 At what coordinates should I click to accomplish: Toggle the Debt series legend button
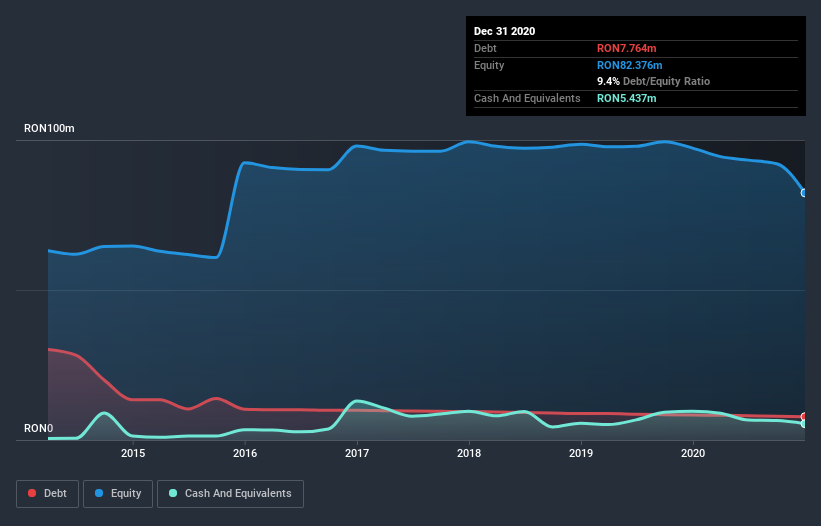point(48,494)
